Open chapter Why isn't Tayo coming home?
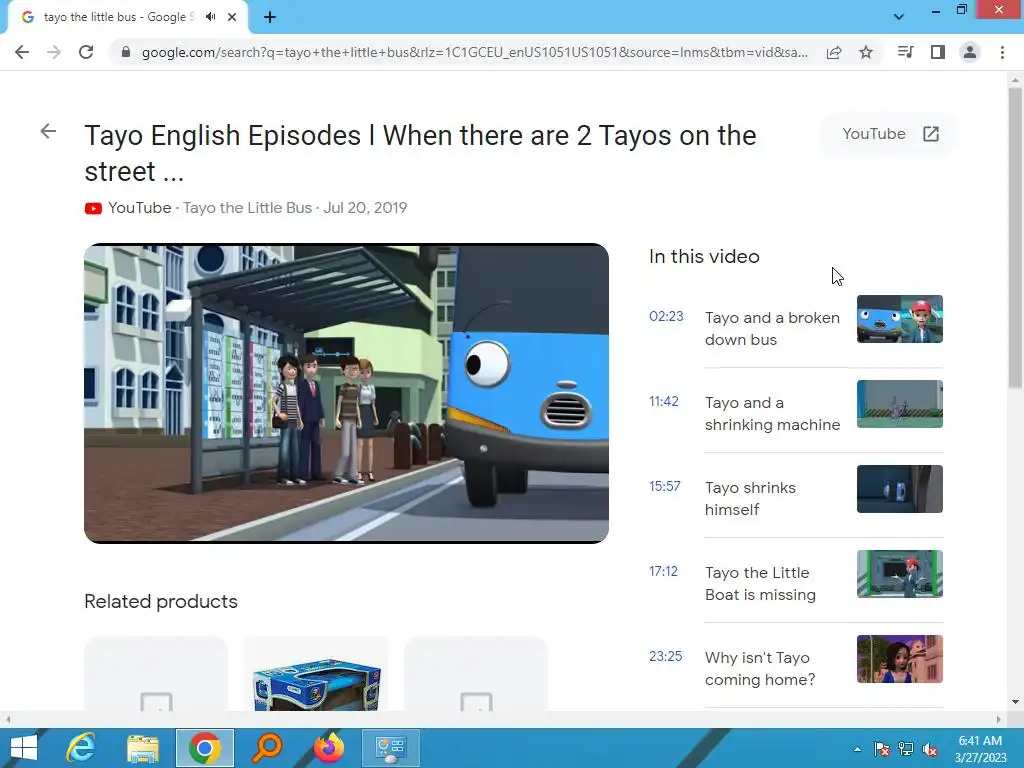Image resolution: width=1024 pixels, height=768 pixels. [760, 668]
